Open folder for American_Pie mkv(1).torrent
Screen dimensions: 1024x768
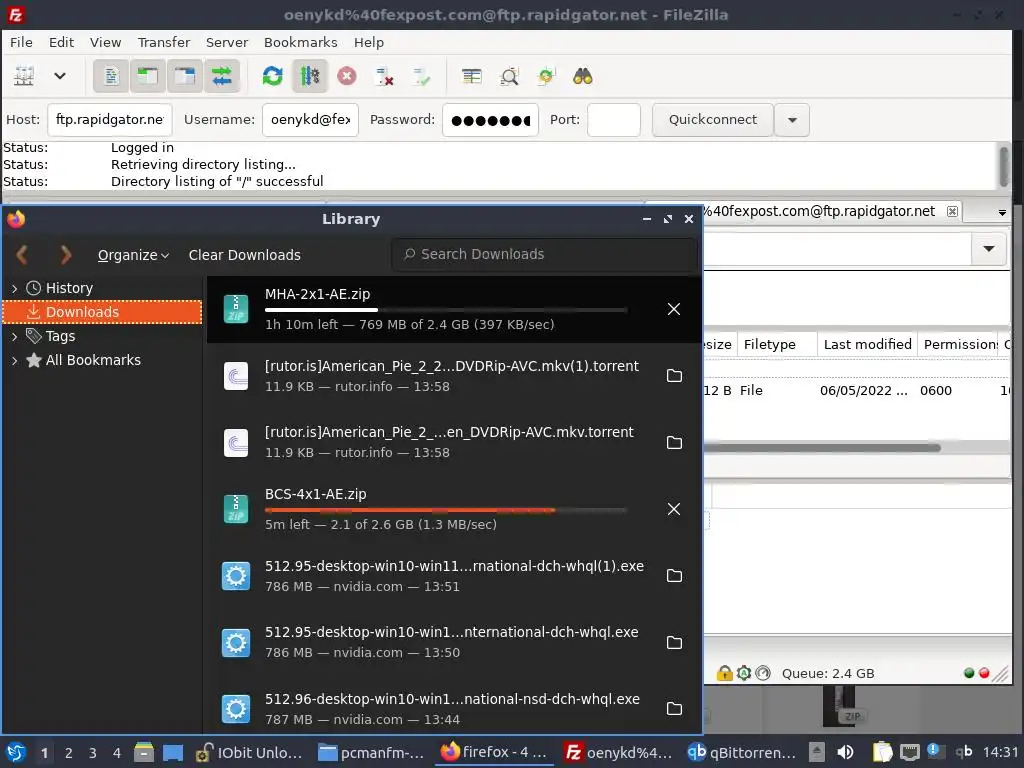tap(674, 376)
